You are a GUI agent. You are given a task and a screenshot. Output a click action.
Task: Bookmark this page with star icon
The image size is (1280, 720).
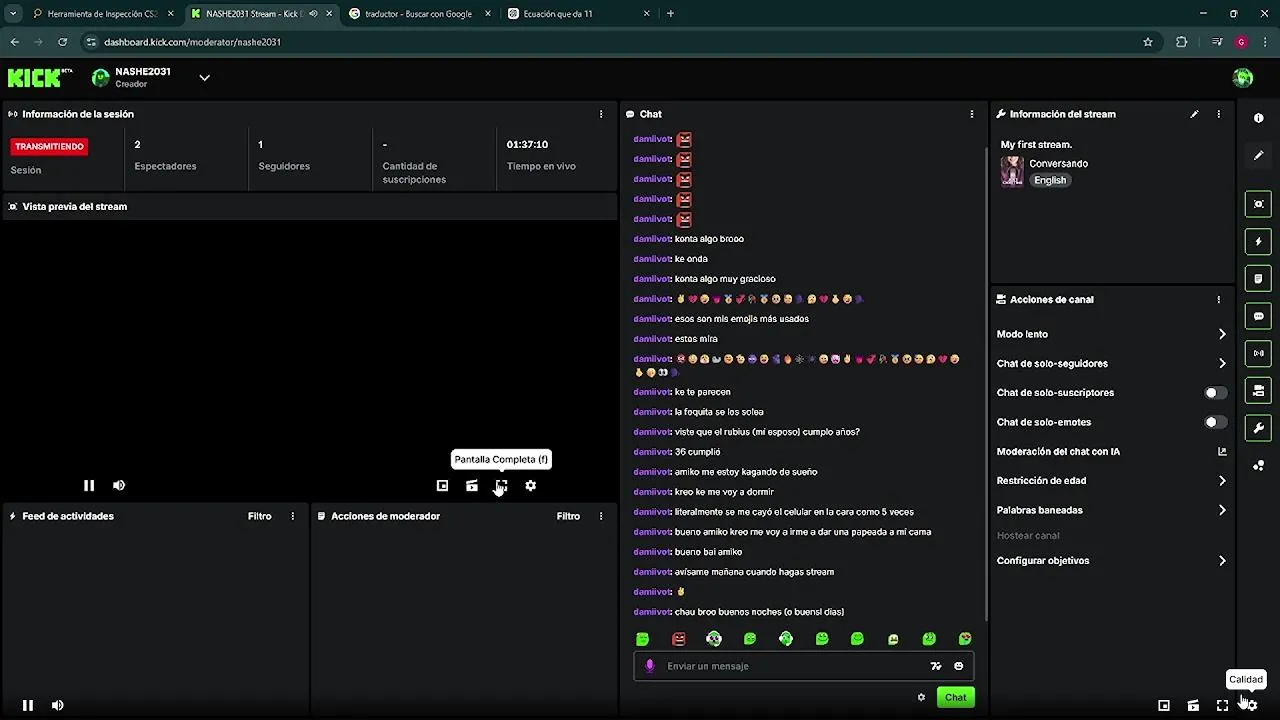click(1148, 42)
